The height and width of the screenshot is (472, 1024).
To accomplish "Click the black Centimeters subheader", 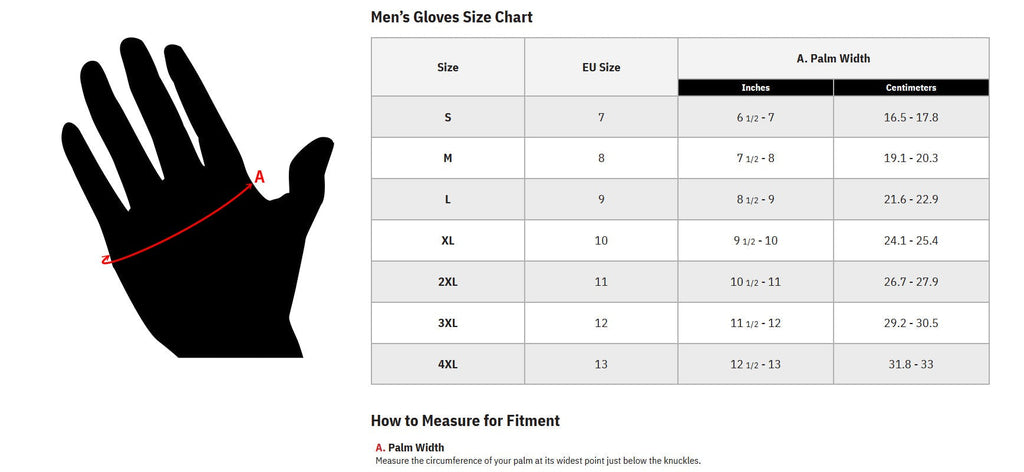I will 911,88.
